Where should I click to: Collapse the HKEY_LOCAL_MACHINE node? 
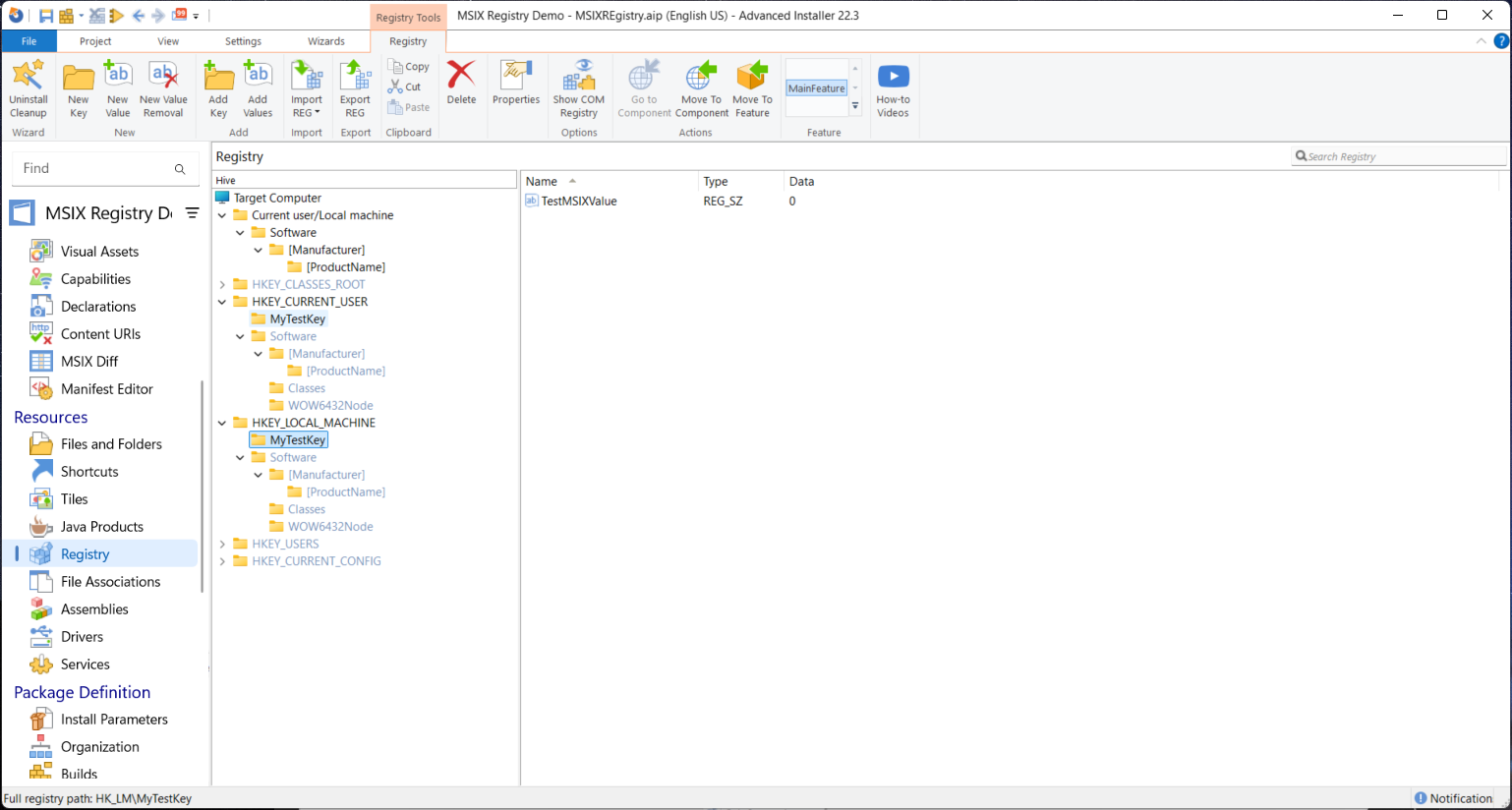[222, 423]
